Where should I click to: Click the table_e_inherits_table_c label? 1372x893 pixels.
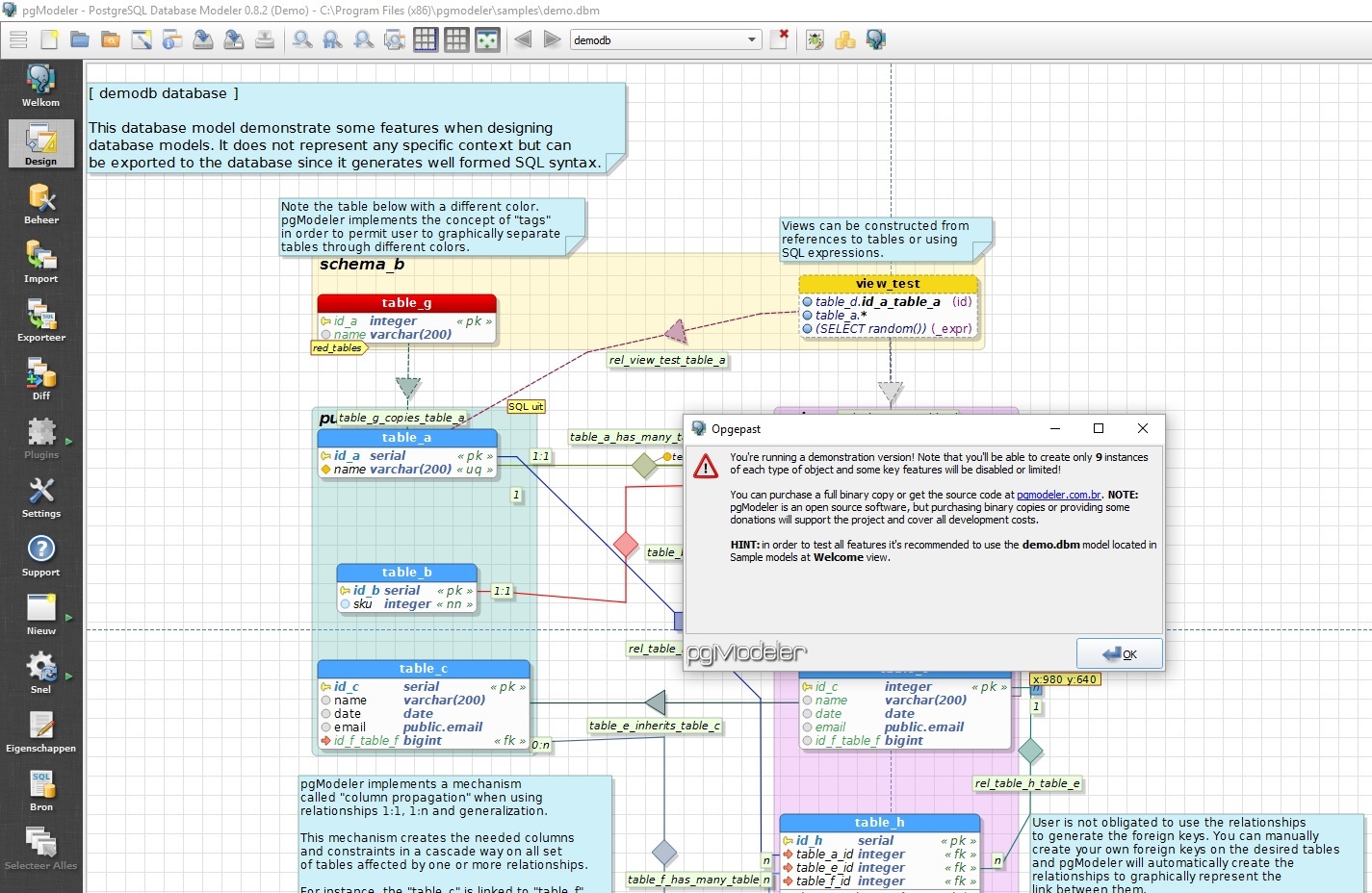point(656,726)
